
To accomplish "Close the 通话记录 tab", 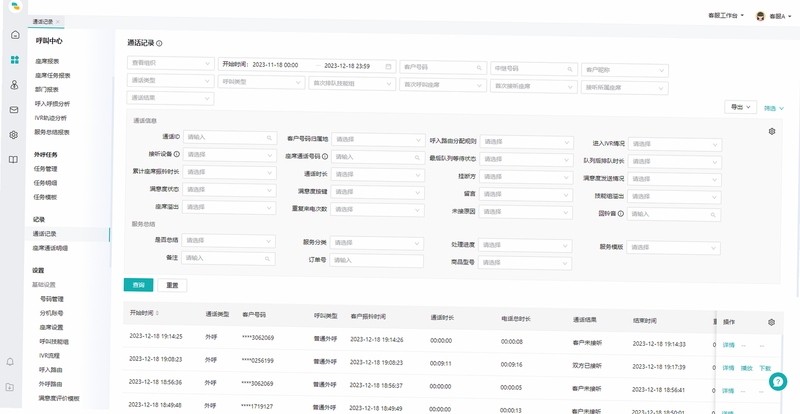I will click(x=58, y=22).
